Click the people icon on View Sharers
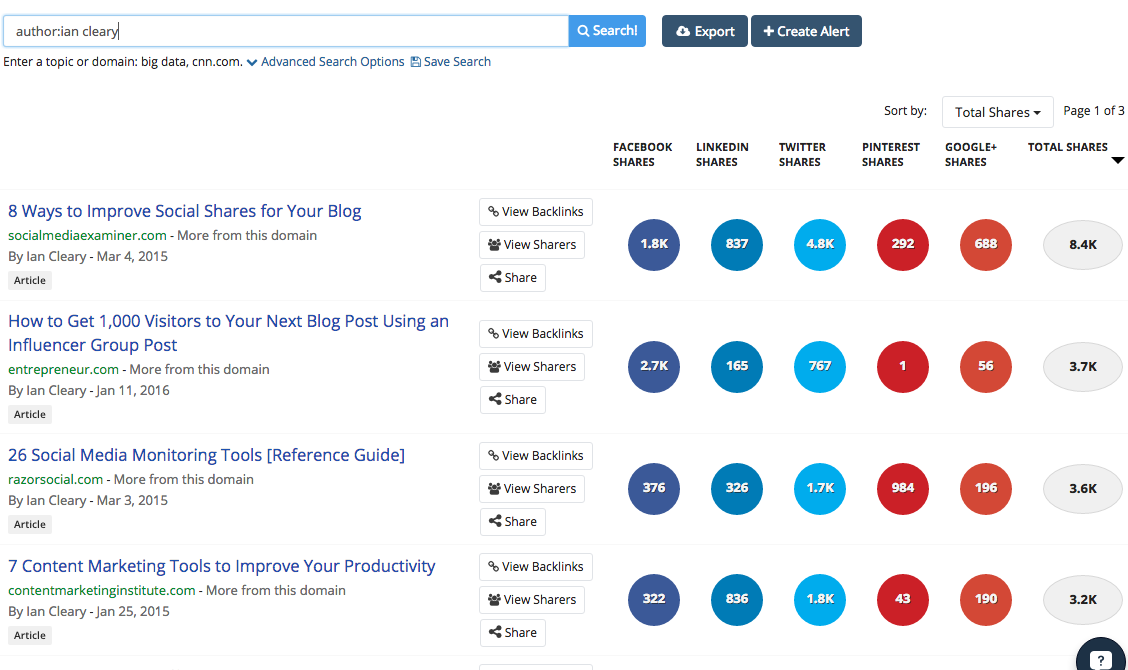1128x670 pixels. coord(494,244)
